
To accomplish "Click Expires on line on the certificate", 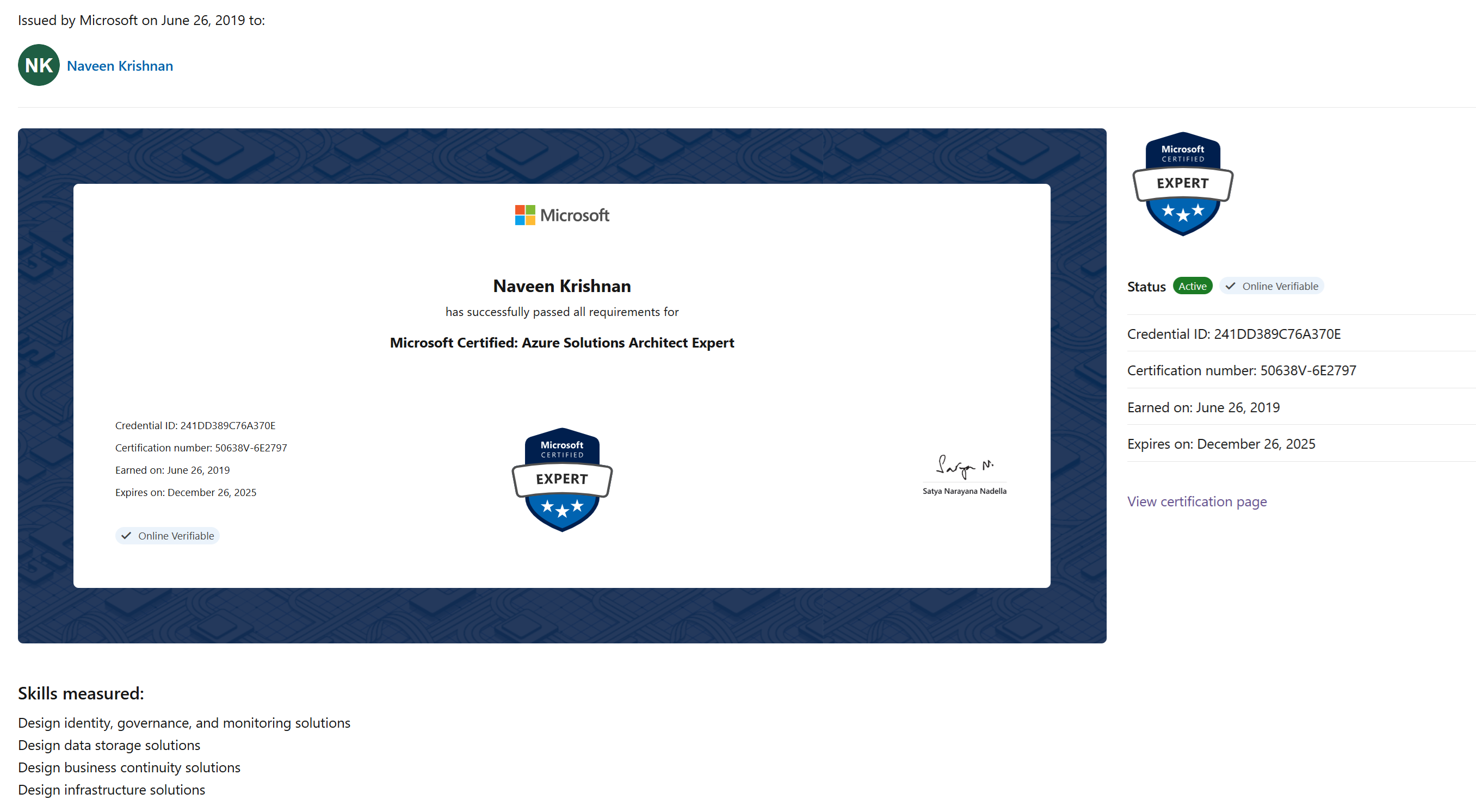I will [186, 492].
